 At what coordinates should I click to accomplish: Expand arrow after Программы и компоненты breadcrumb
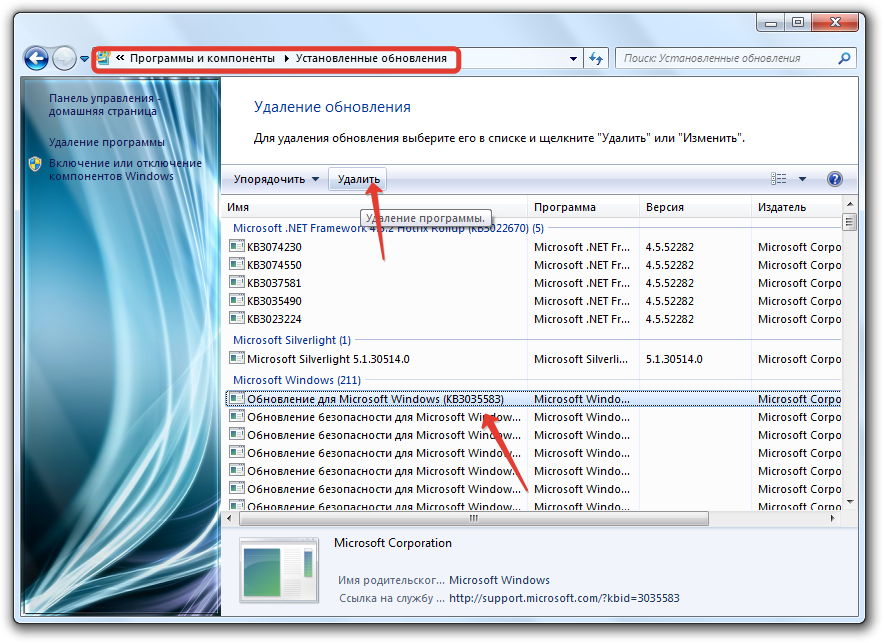tap(286, 59)
